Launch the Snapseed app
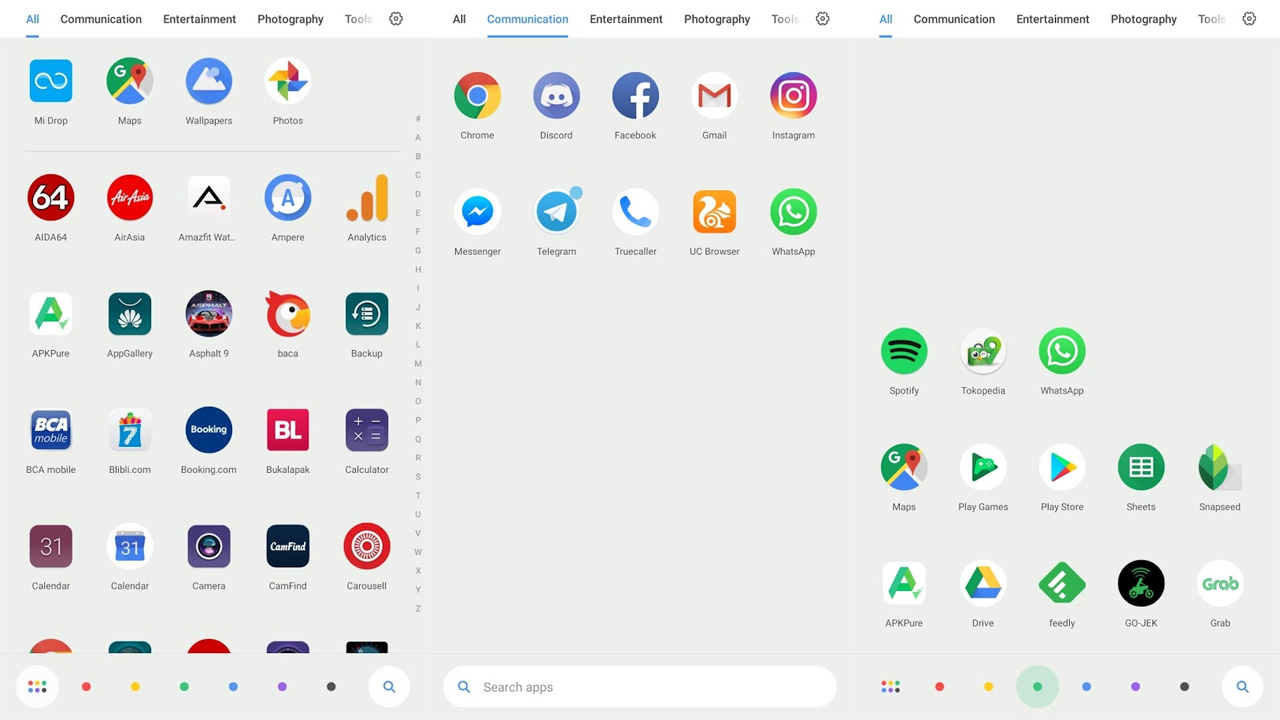The width and height of the screenshot is (1280, 720). click(x=1220, y=467)
